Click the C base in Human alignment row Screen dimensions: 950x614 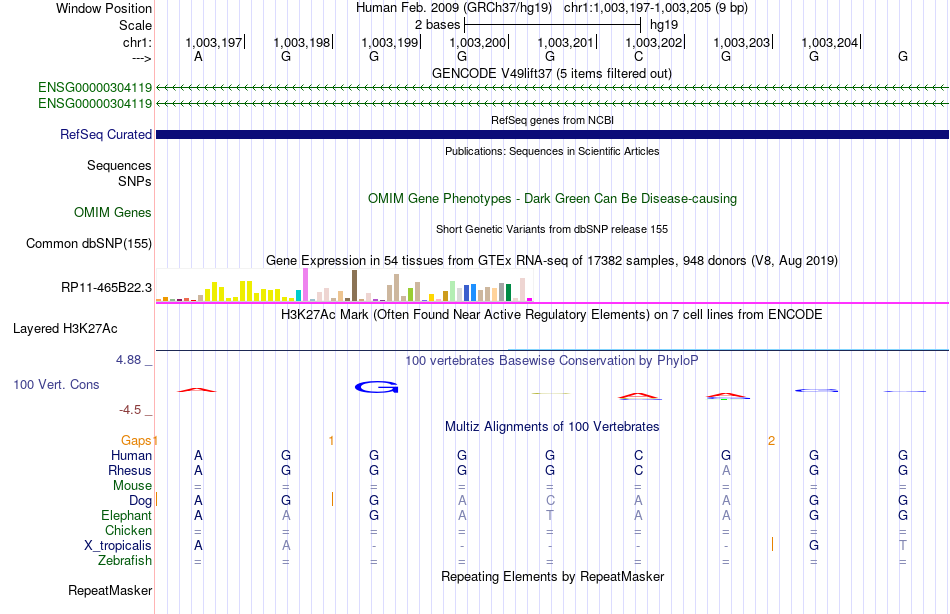click(638, 455)
